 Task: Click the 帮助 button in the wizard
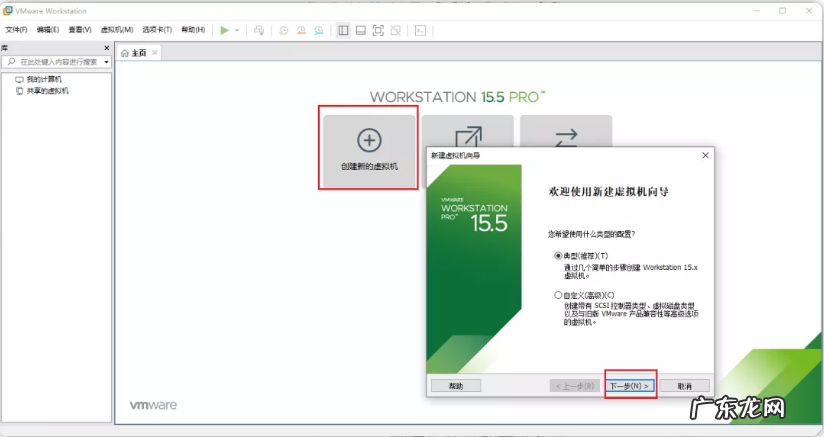(456, 386)
